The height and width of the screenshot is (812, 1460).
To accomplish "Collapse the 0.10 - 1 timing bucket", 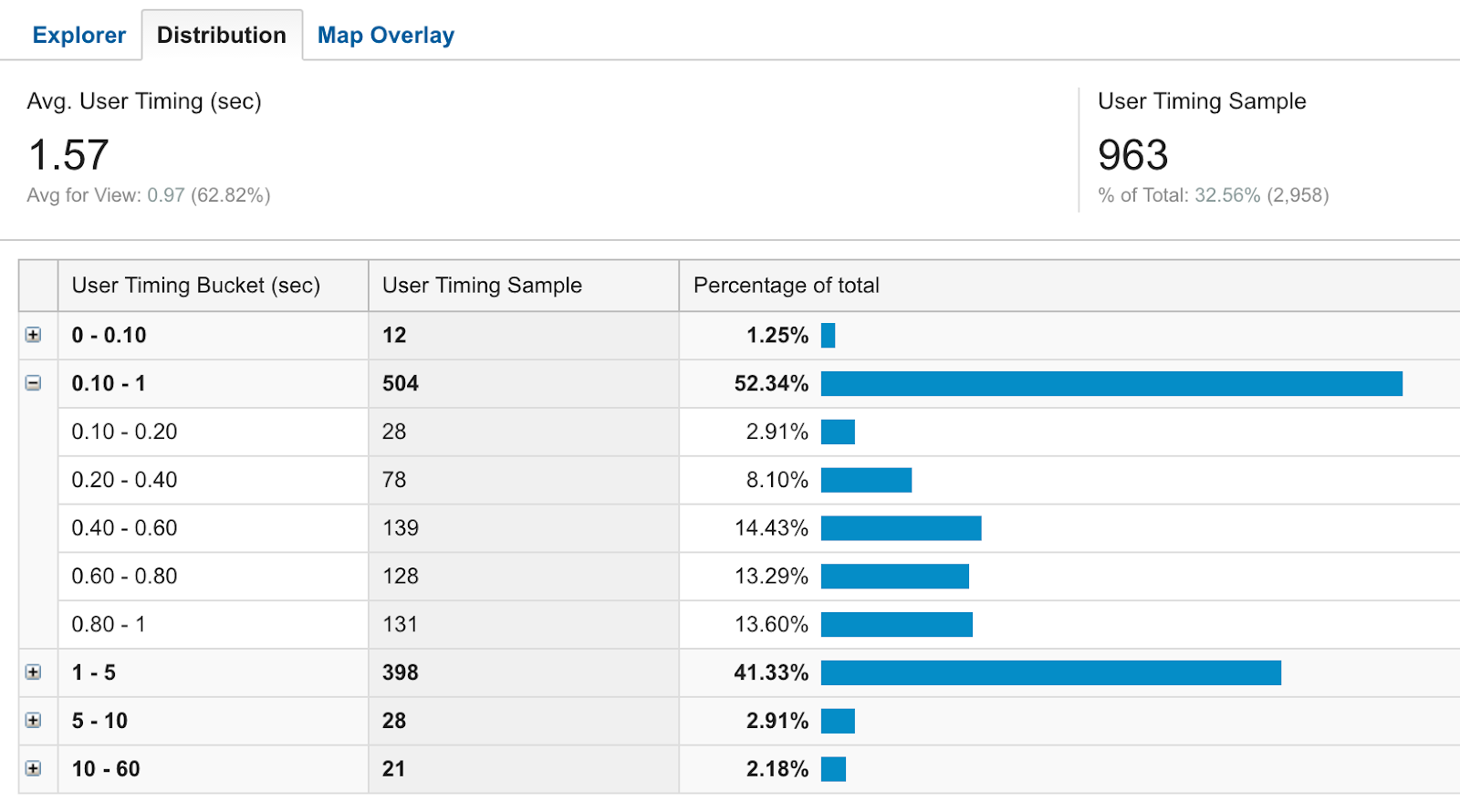I will point(34,383).
